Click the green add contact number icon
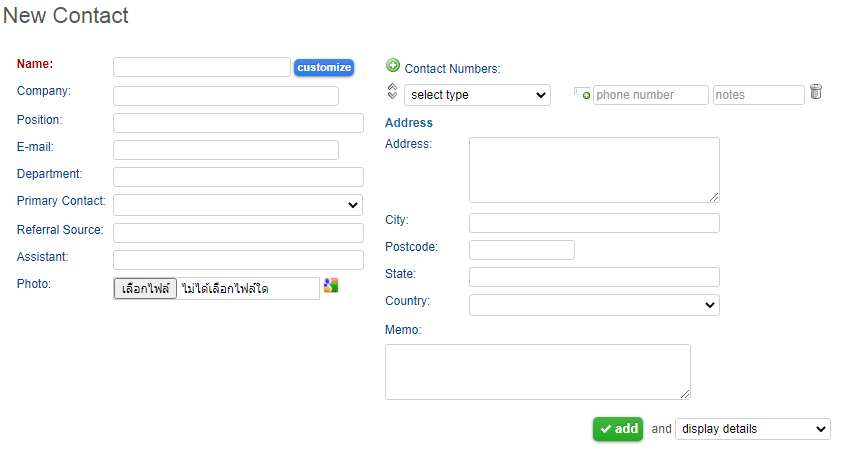Image resolution: width=857 pixels, height=451 pixels. 393,66
